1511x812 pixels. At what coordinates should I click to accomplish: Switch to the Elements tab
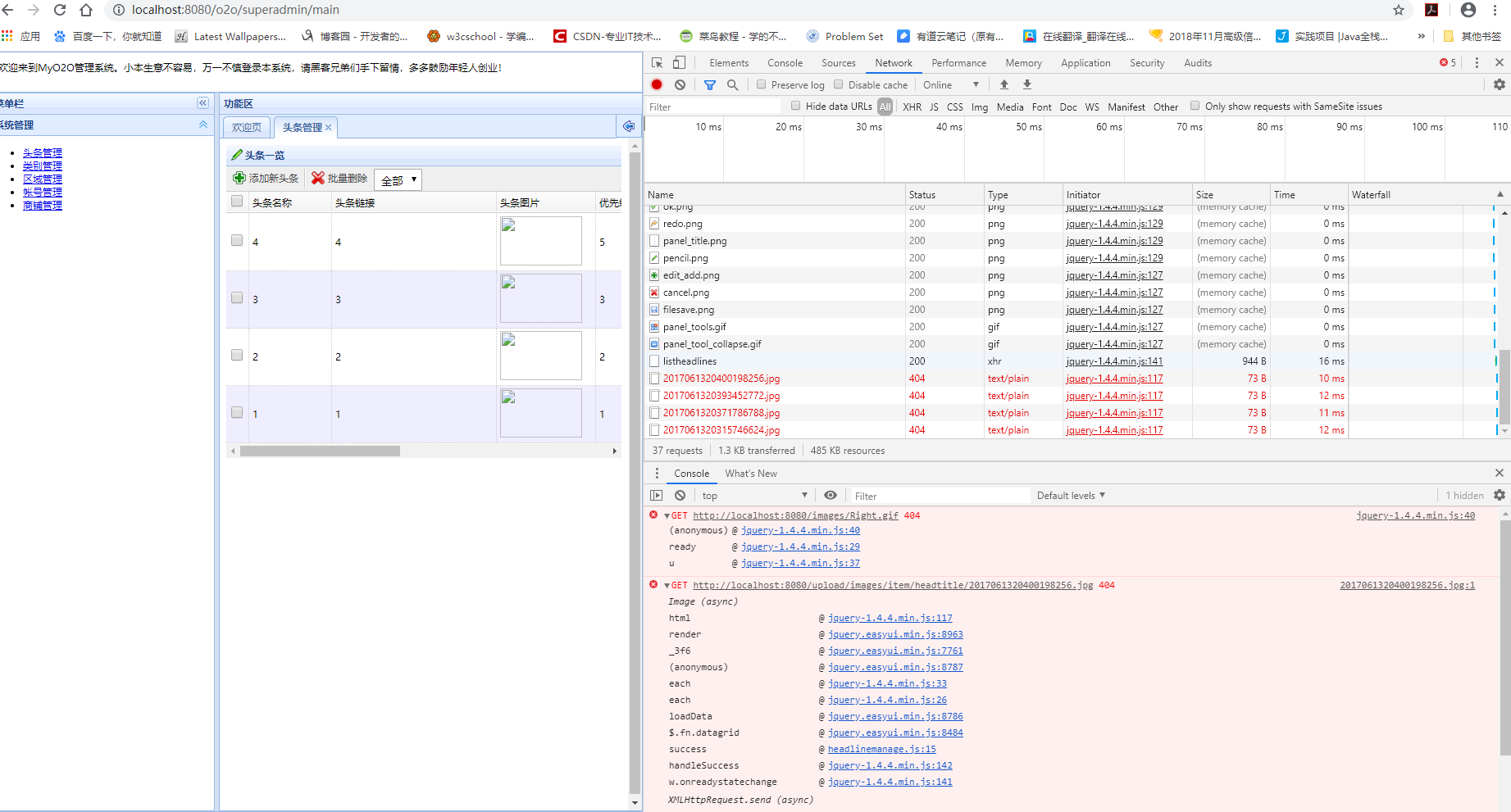click(x=729, y=62)
